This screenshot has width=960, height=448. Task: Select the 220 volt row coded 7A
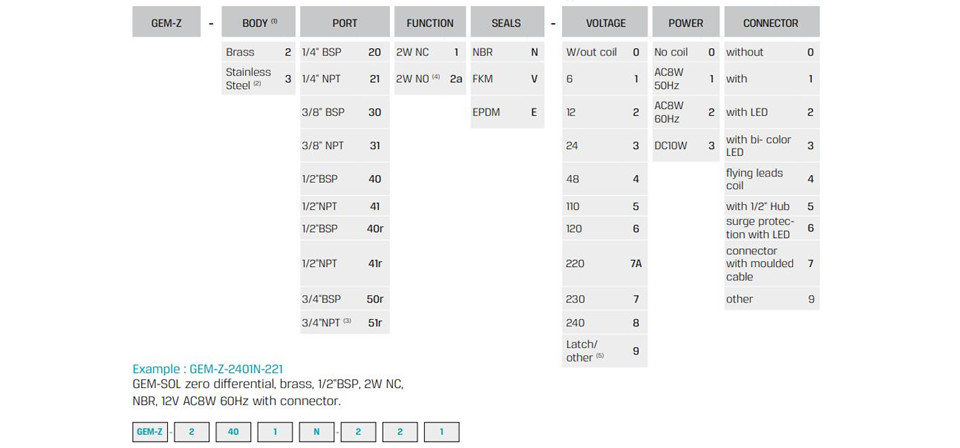click(x=604, y=264)
